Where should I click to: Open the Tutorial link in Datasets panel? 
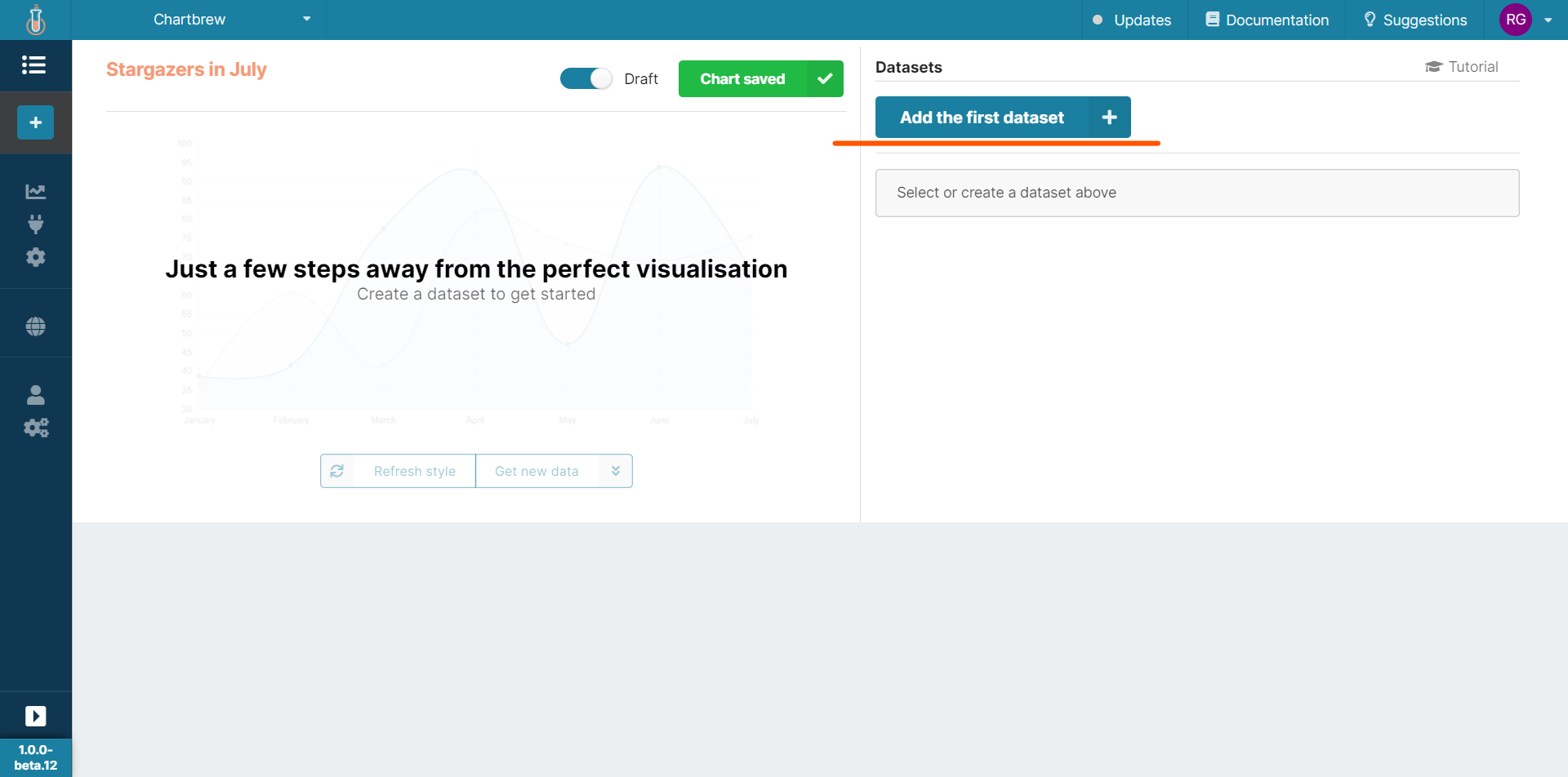pyautogui.click(x=1461, y=66)
